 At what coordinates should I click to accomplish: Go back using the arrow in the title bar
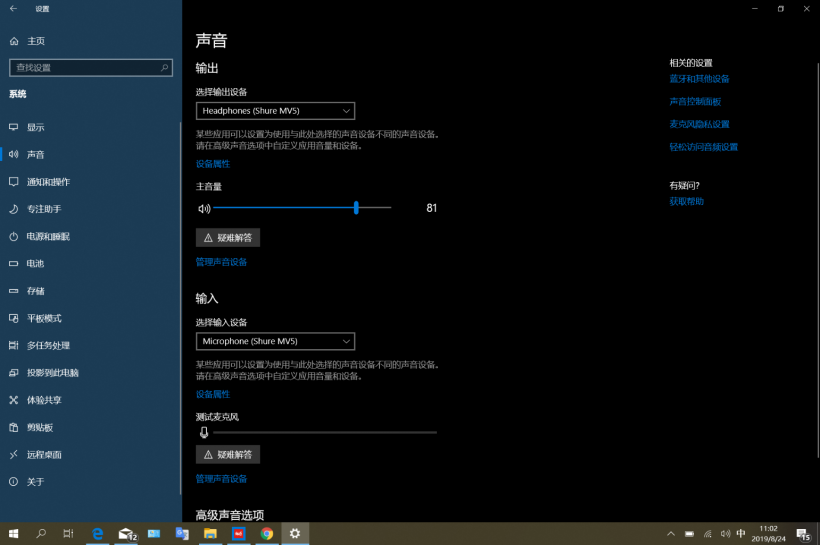pos(13,8)
